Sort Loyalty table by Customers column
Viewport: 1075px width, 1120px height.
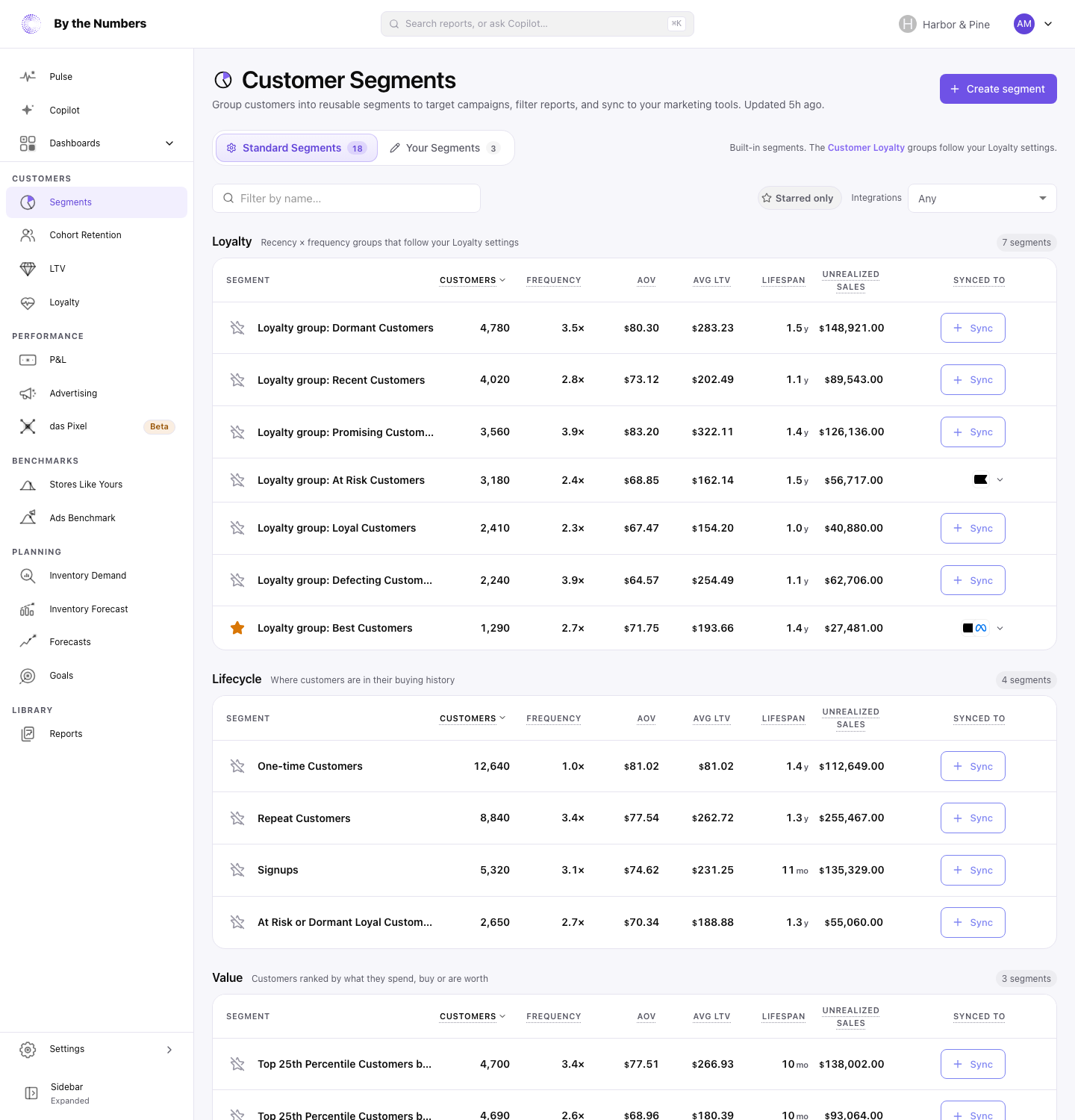click(473, 280)
